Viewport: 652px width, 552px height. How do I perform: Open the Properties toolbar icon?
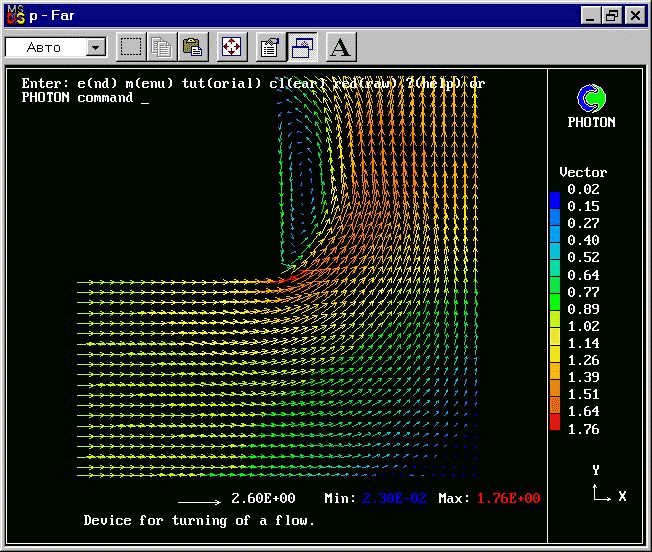point(271,47)
